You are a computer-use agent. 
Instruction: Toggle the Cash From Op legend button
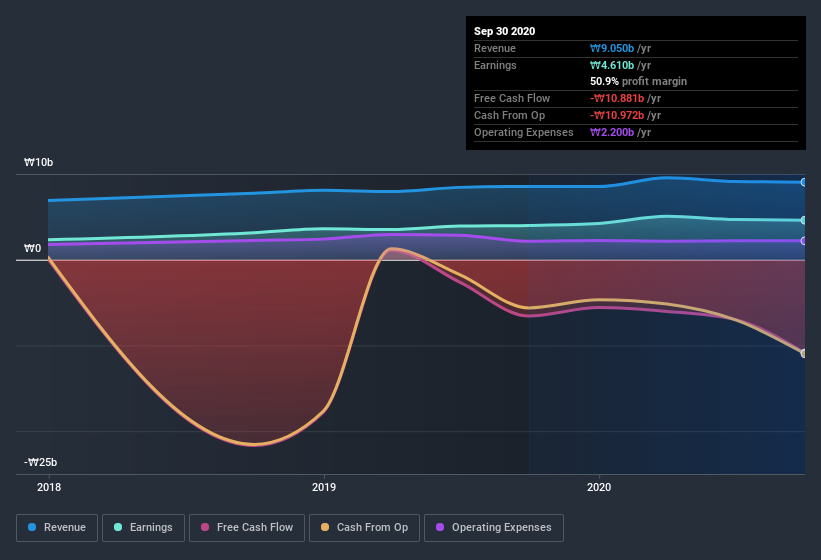click(364, 528)
